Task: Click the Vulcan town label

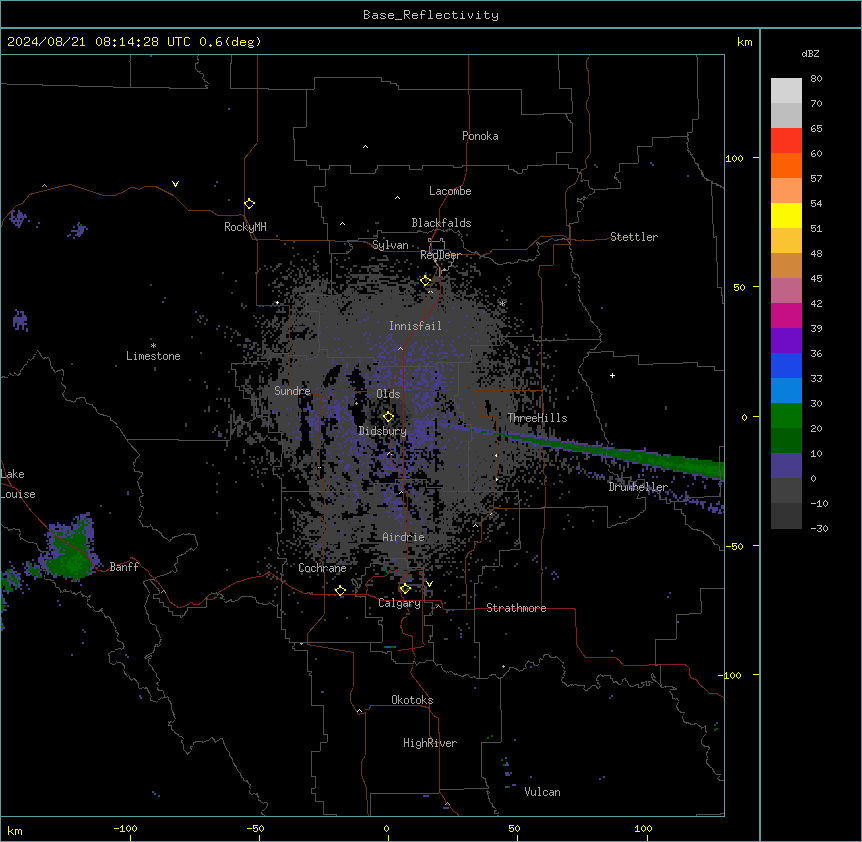Action: pos(542,792)
